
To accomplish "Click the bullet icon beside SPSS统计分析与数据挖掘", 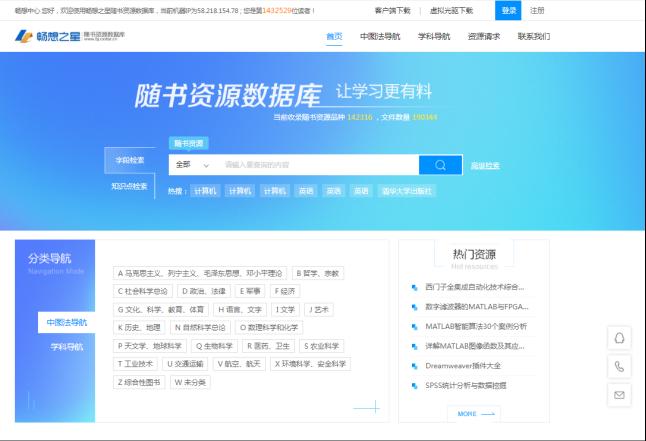I will click(x=414, y=385).
